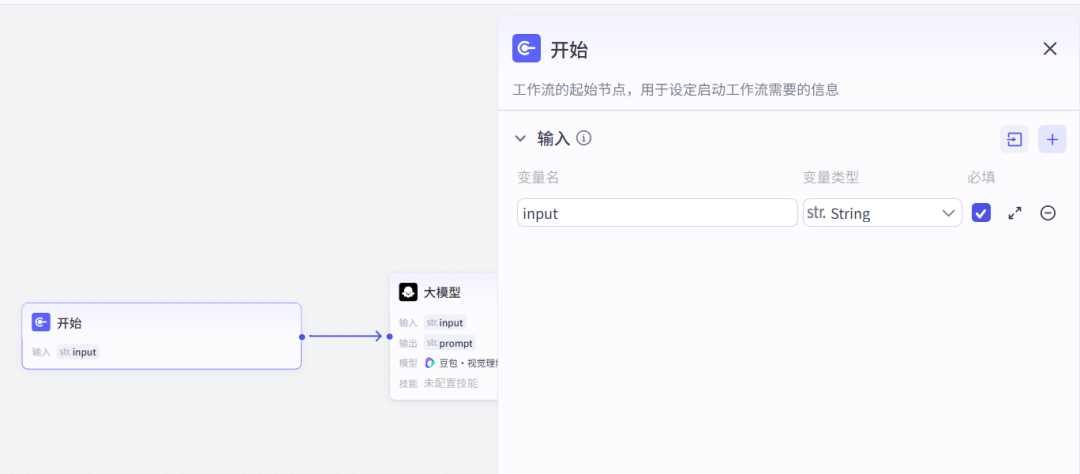Screen dimensions: 1080x474
Task: Expand the input variable row details
Action: tap(1015, 213)
